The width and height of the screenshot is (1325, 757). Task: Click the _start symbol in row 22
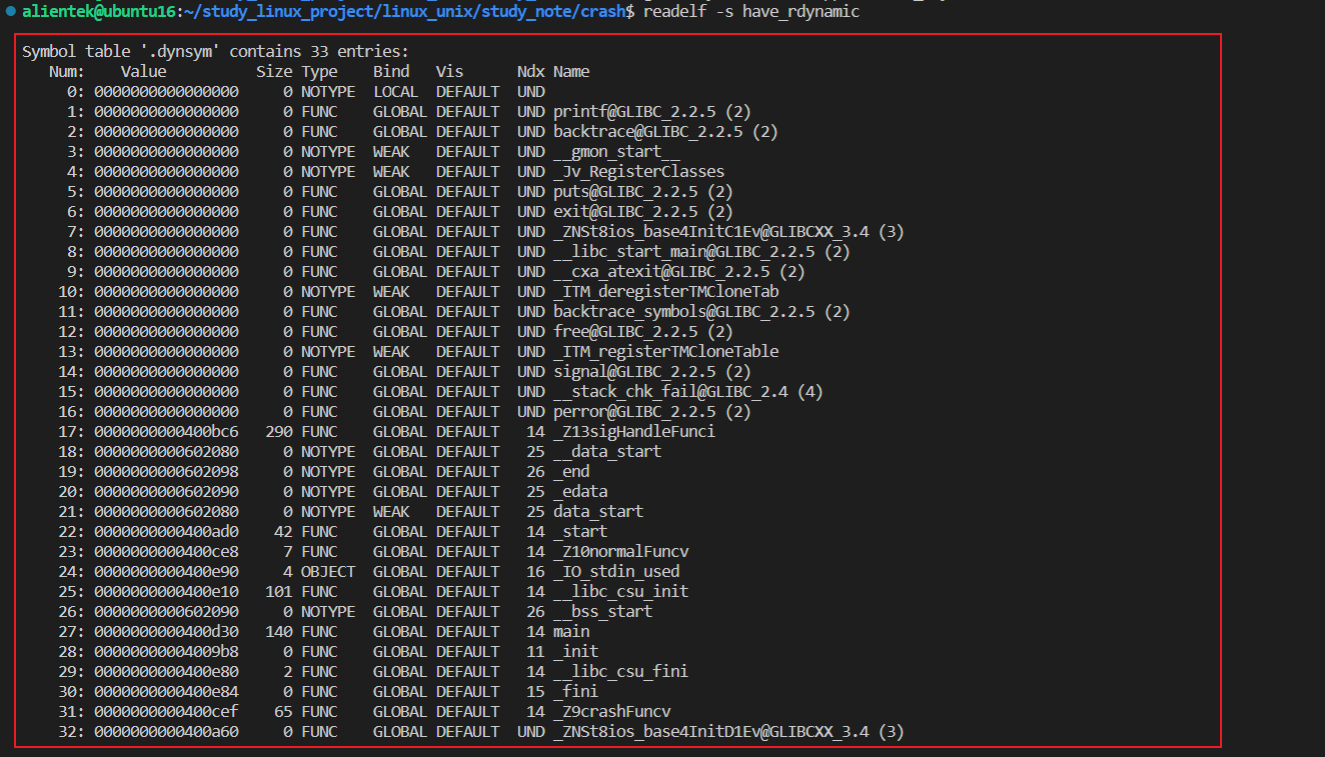pyautogui.click(x=580, y=531)
